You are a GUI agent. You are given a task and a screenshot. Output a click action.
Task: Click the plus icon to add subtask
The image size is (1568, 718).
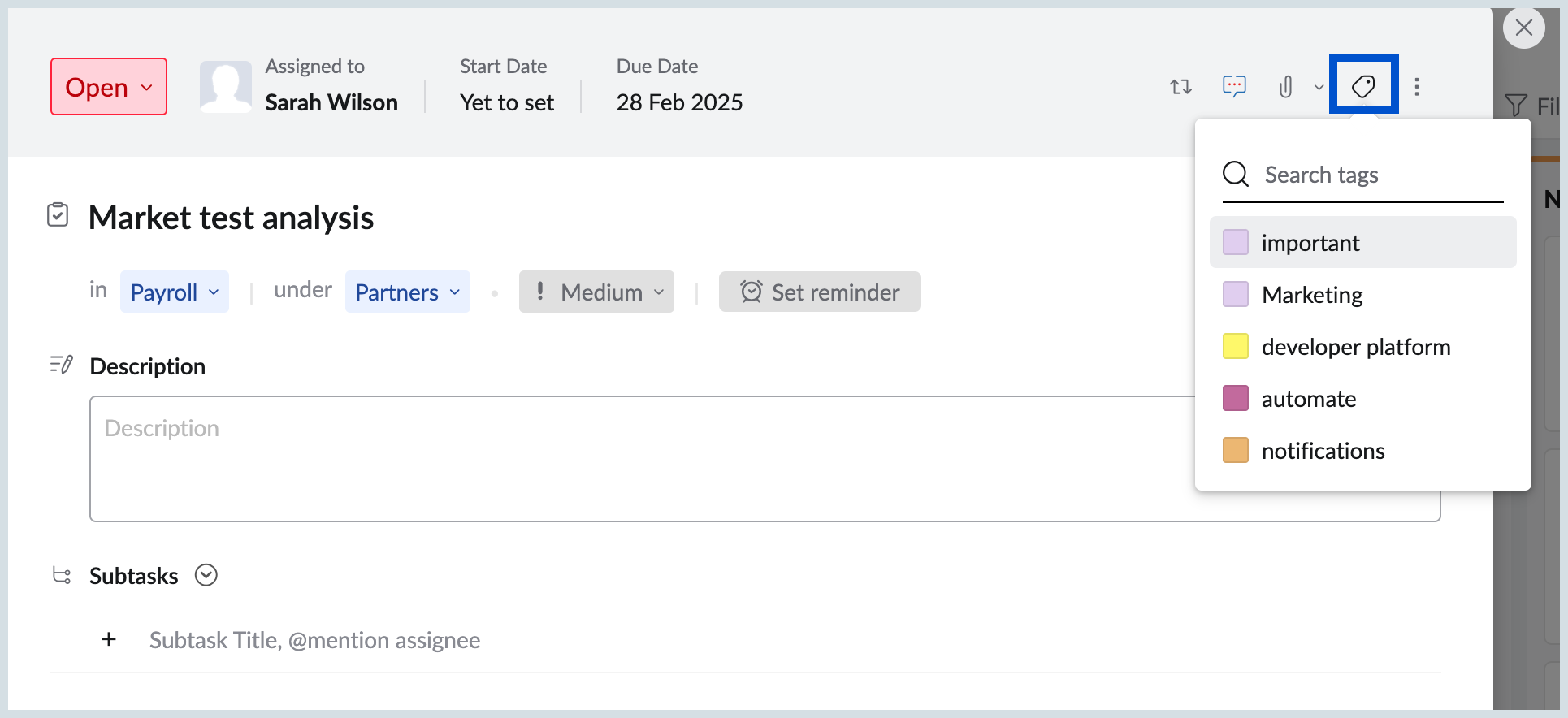(109, 640)
